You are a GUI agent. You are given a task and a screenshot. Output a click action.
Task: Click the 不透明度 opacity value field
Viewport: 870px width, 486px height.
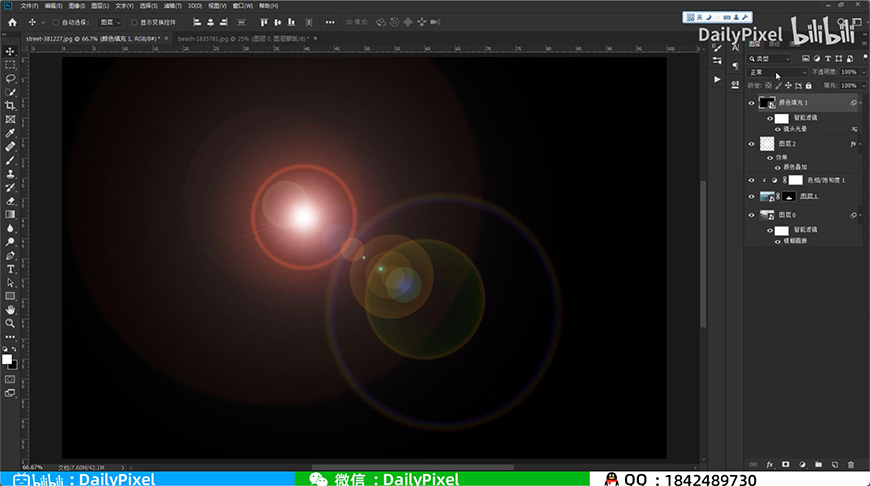click(x=849, y=72)
